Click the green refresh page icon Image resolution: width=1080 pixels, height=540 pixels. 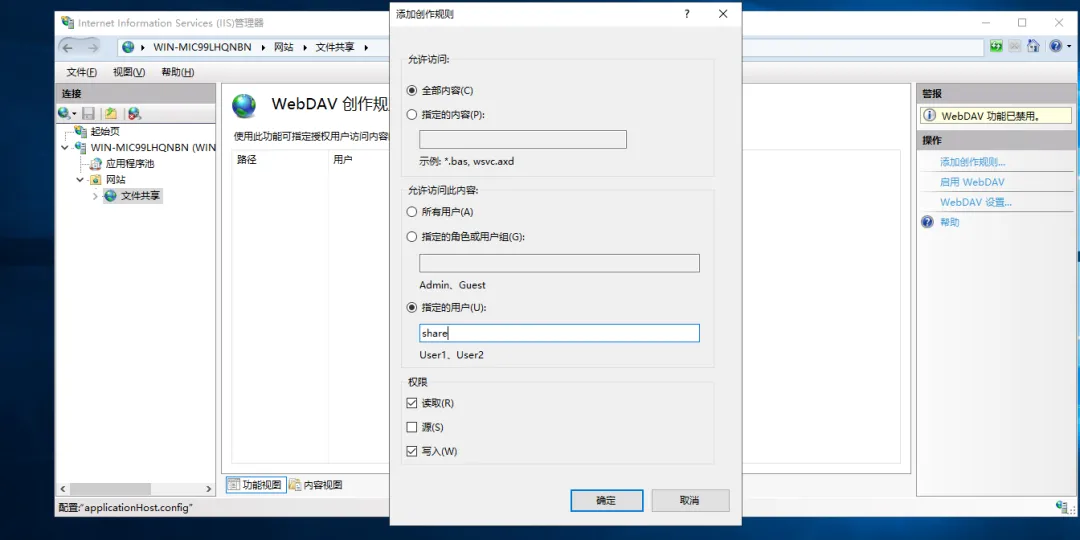996,46
